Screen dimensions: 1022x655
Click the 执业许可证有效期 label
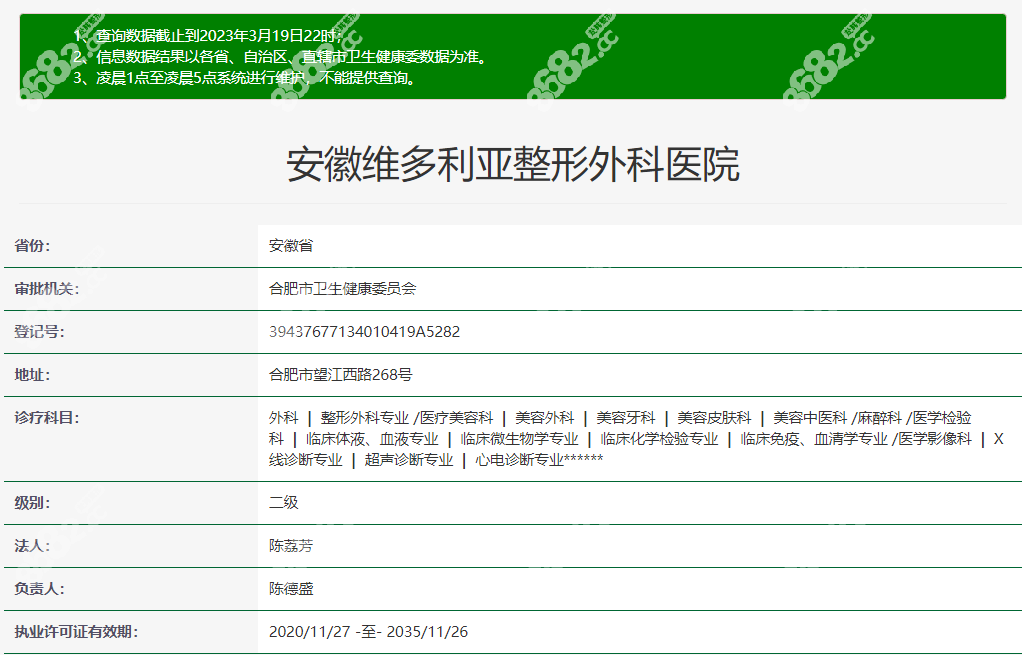pyautogui.click(x=76, y=632)
